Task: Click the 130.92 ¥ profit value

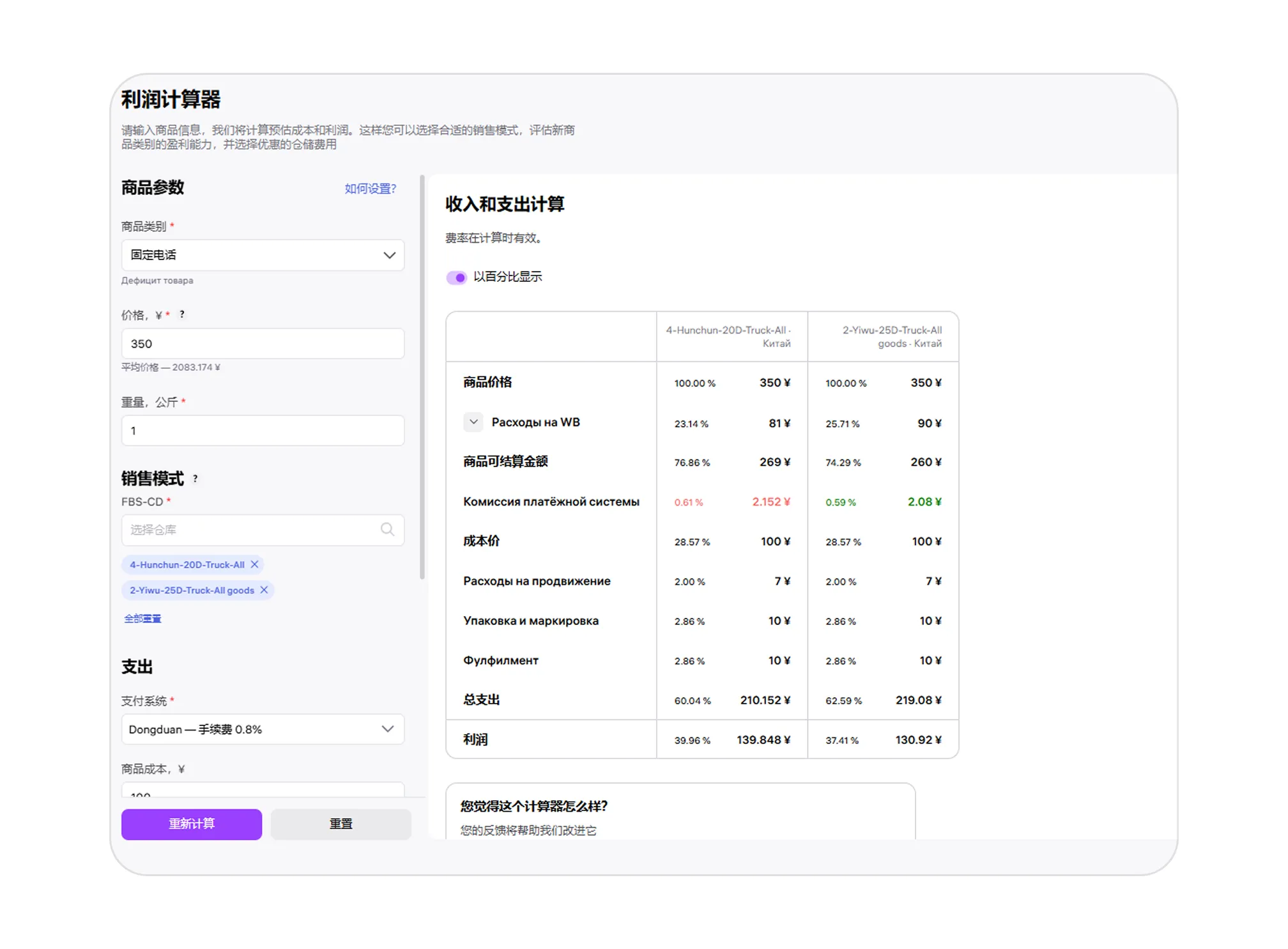Action: [x=918, y=740]
